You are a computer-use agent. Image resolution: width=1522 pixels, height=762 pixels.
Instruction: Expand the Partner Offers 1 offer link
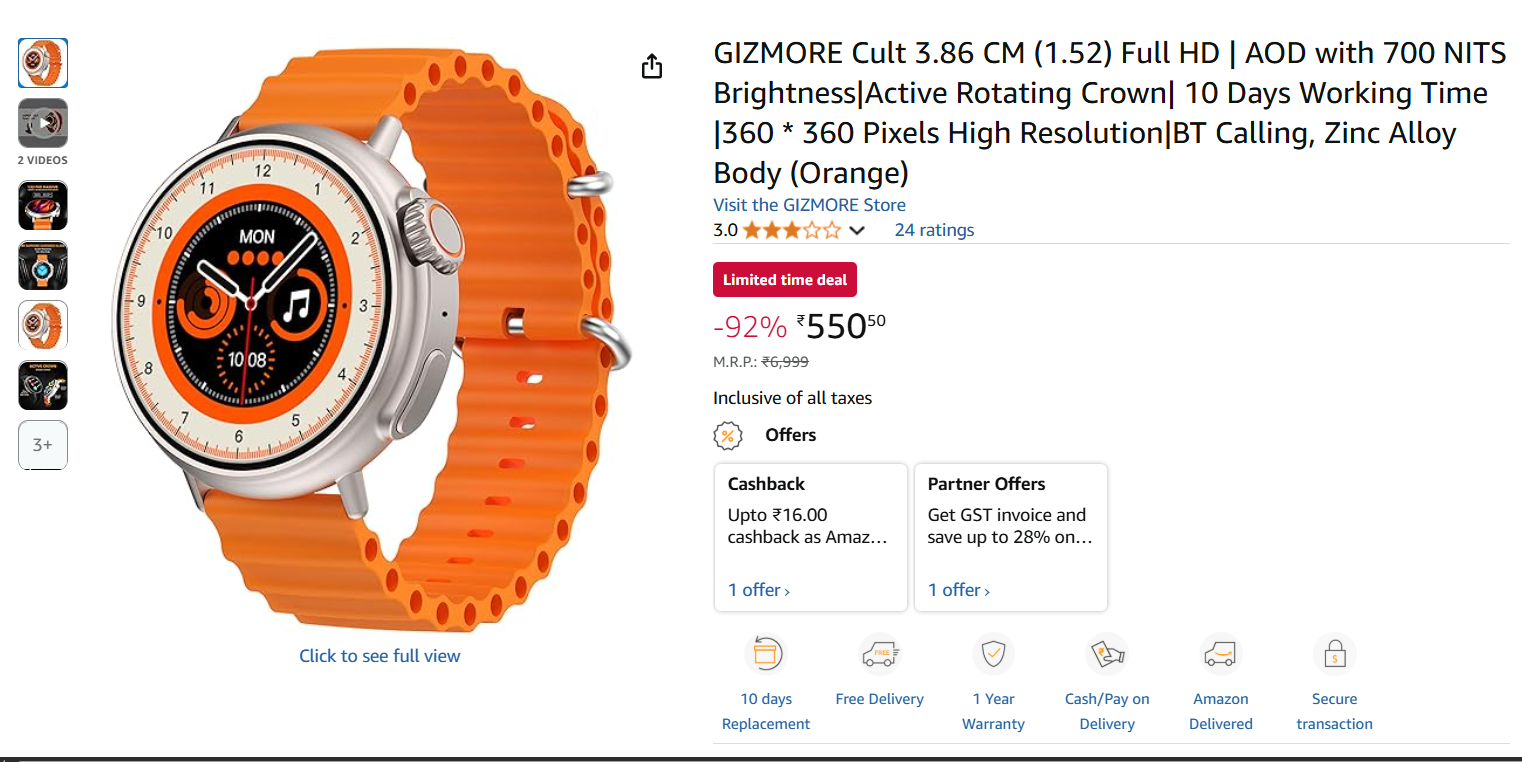coord(959,590)
